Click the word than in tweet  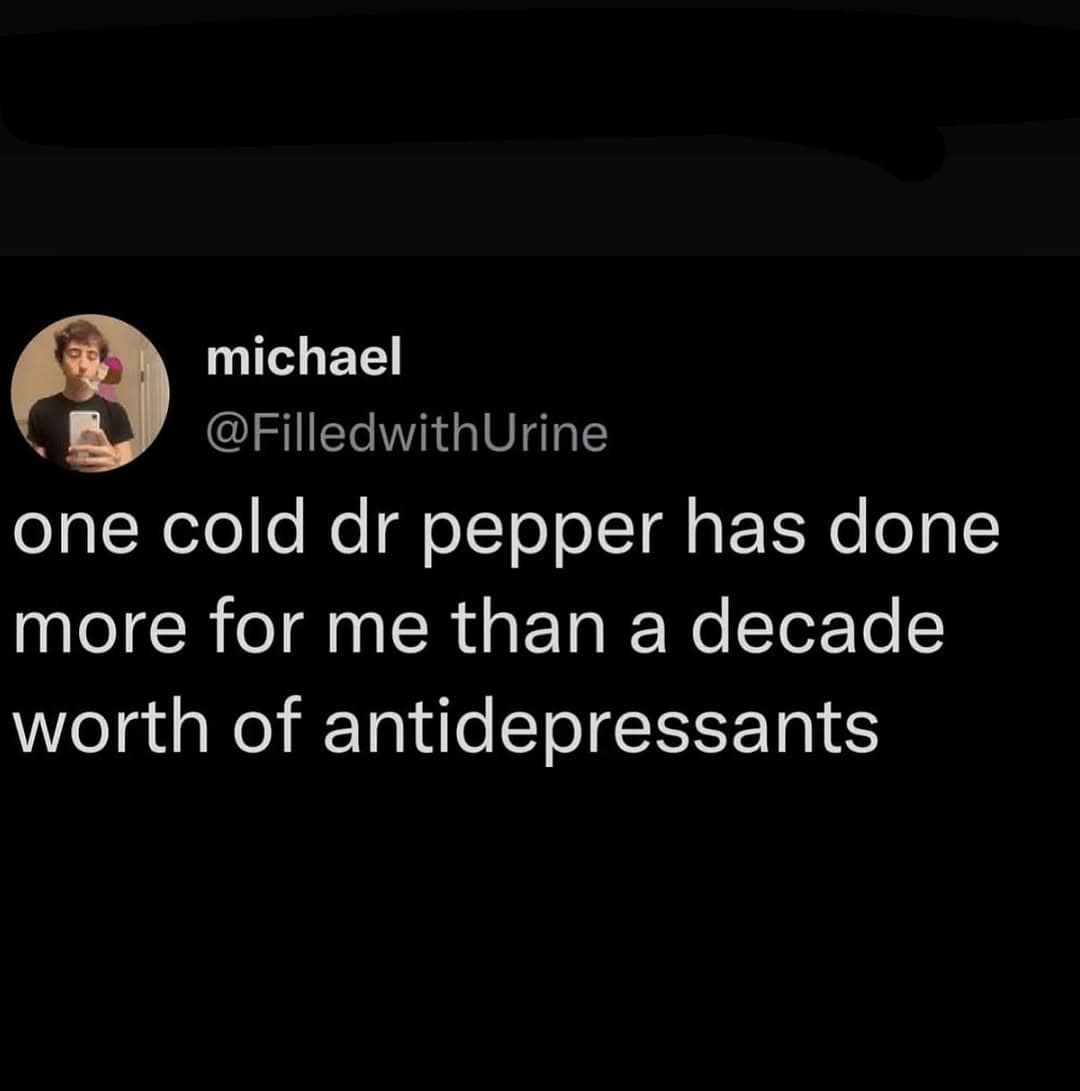pyautogui.click(x=529, y=628)
